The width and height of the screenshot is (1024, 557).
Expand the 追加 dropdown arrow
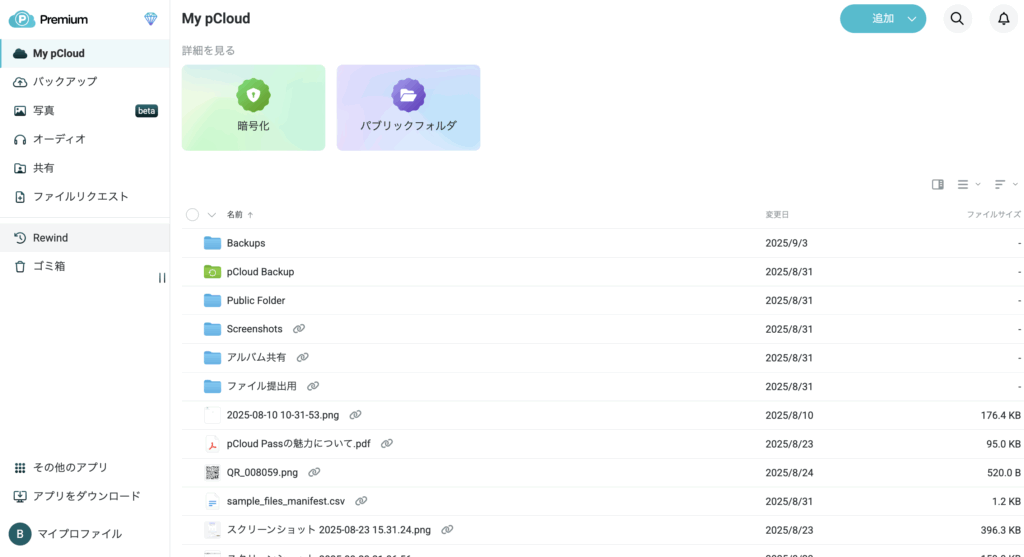pos(912,19)
